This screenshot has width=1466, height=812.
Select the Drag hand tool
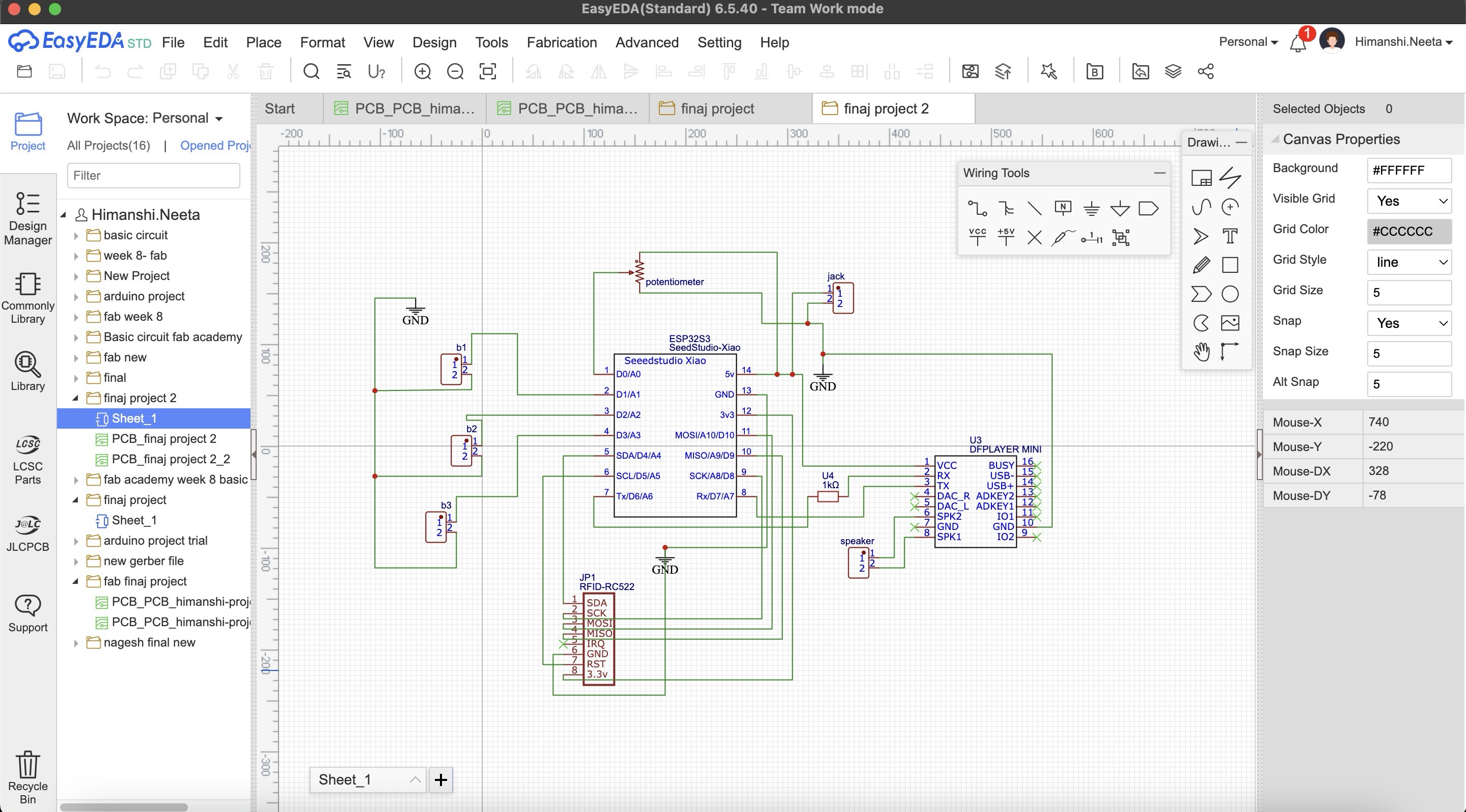click(x=1201, y=352)
